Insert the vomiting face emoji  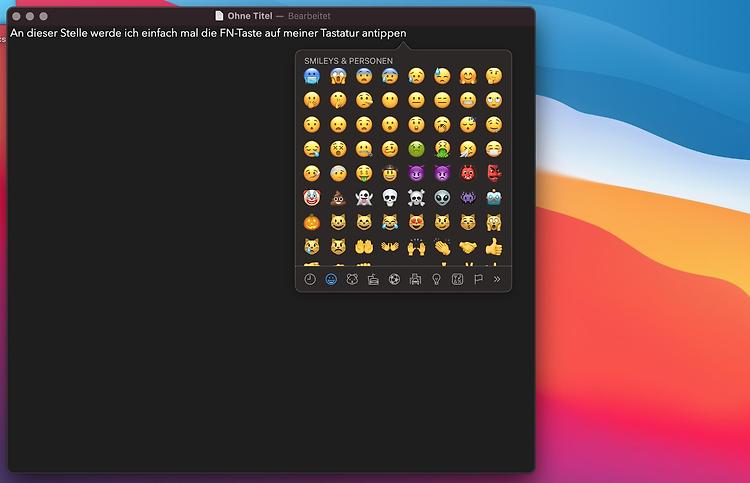pyautogui.click(x=442, y=149)
